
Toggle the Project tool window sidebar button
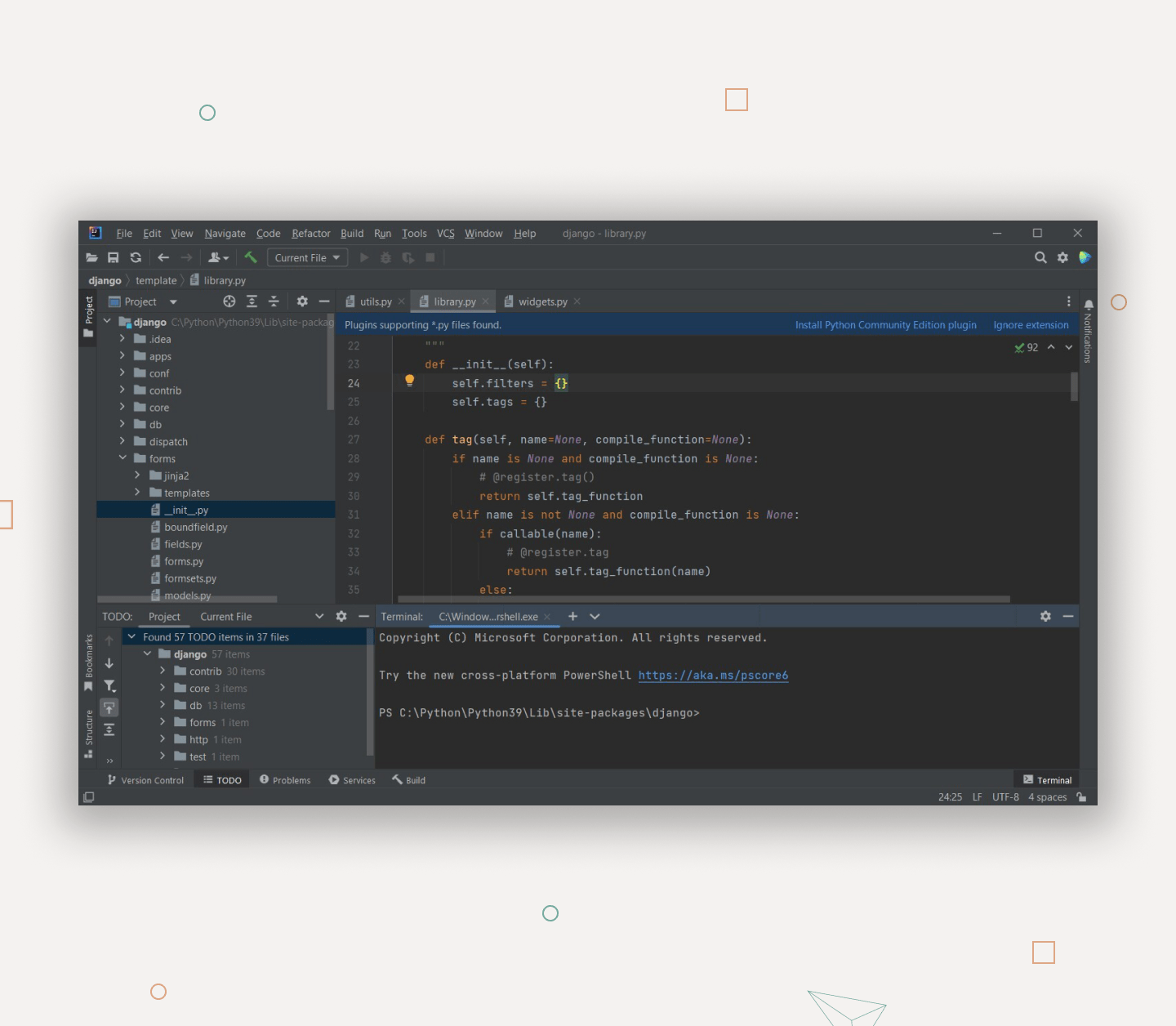(88, 316)
